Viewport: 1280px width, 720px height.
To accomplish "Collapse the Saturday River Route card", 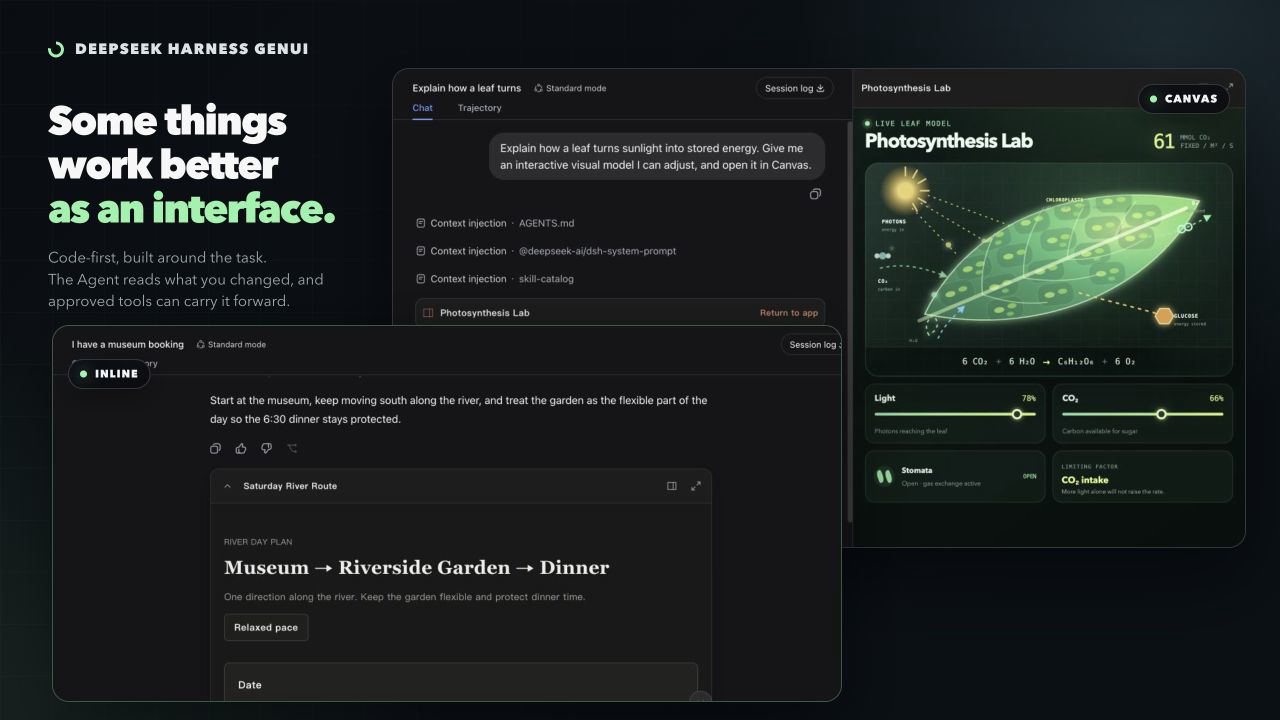I will pyautogui.click(x=227, y=486).
